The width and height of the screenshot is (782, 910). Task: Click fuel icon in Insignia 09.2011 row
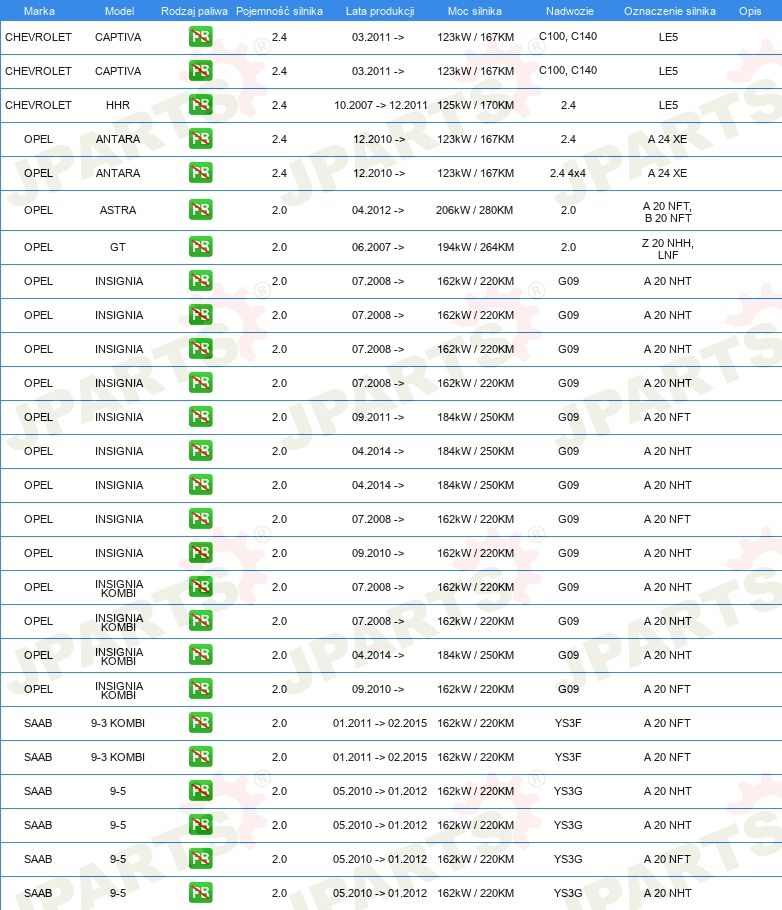tap(200, 417)
